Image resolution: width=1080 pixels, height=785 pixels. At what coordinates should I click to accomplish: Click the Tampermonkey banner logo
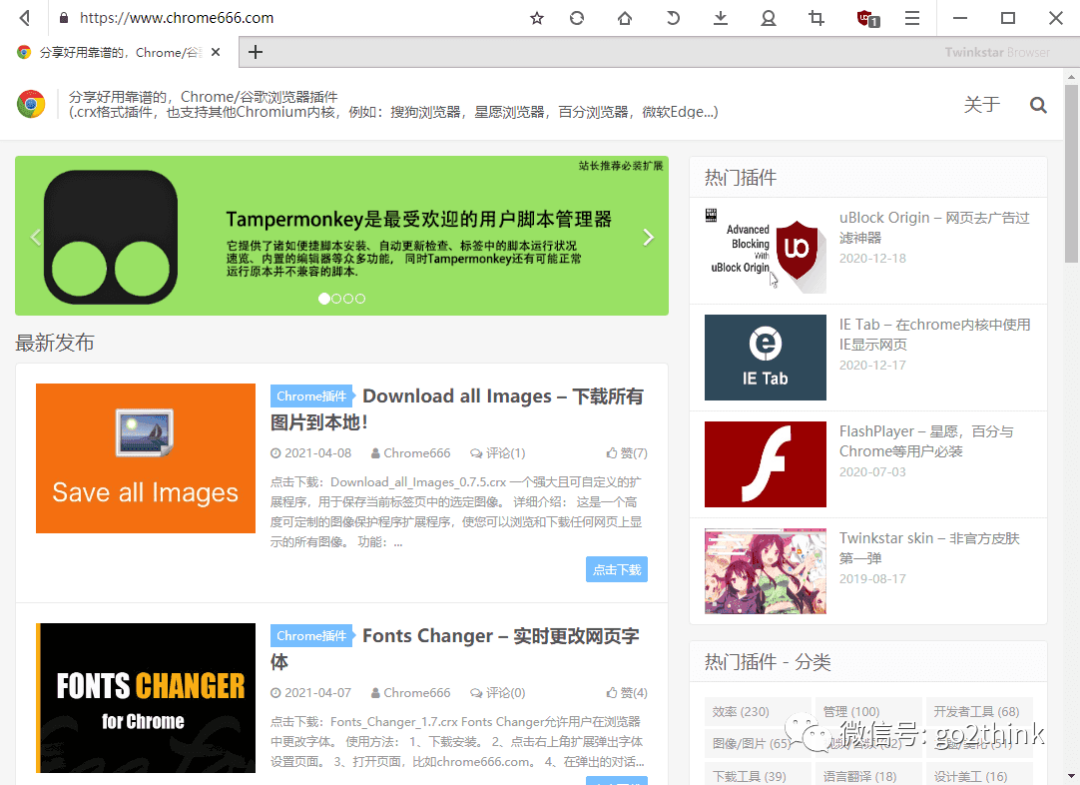click(x=110, y=237)
